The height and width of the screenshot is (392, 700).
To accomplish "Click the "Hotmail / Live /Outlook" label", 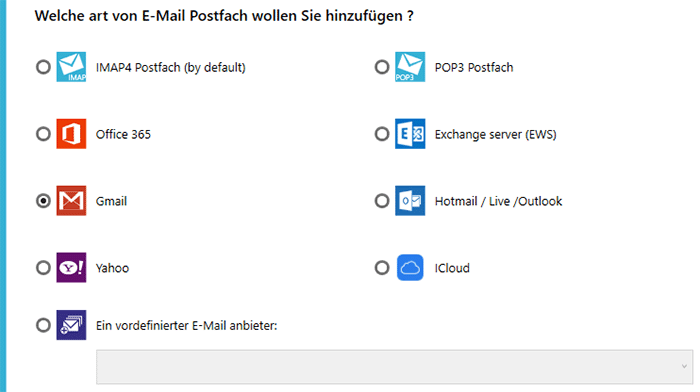I will click(x=498, y=201).
